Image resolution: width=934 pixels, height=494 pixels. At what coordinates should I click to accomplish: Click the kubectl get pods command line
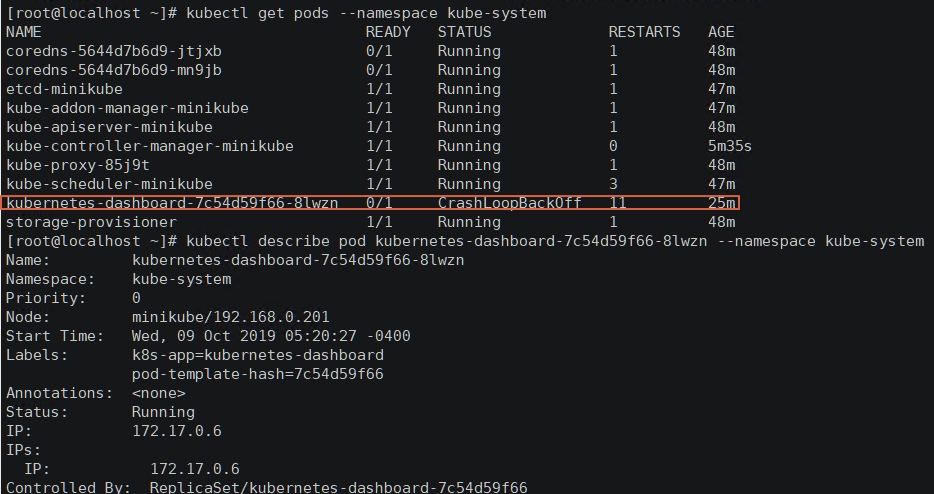tap(276, 13)
